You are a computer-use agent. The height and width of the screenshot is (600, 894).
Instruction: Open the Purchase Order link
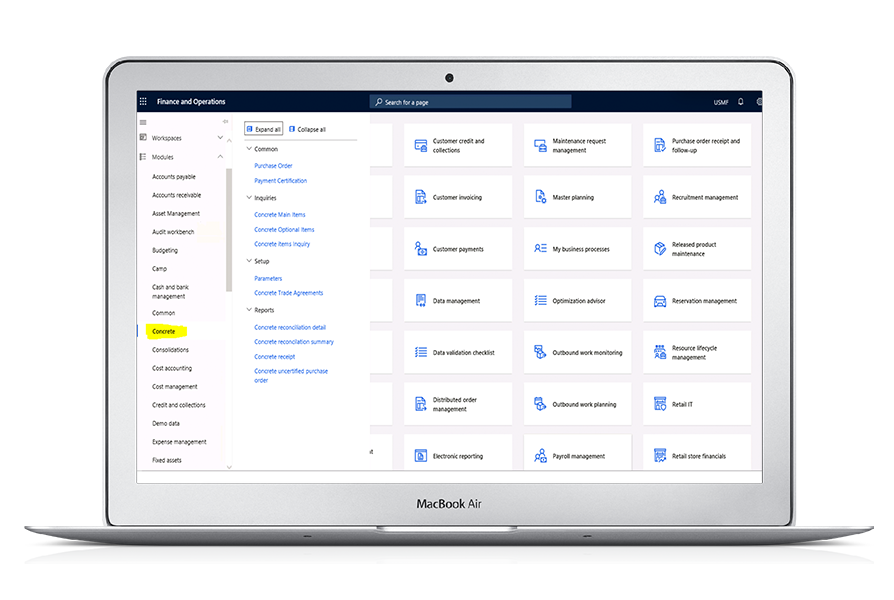point(273,166)
